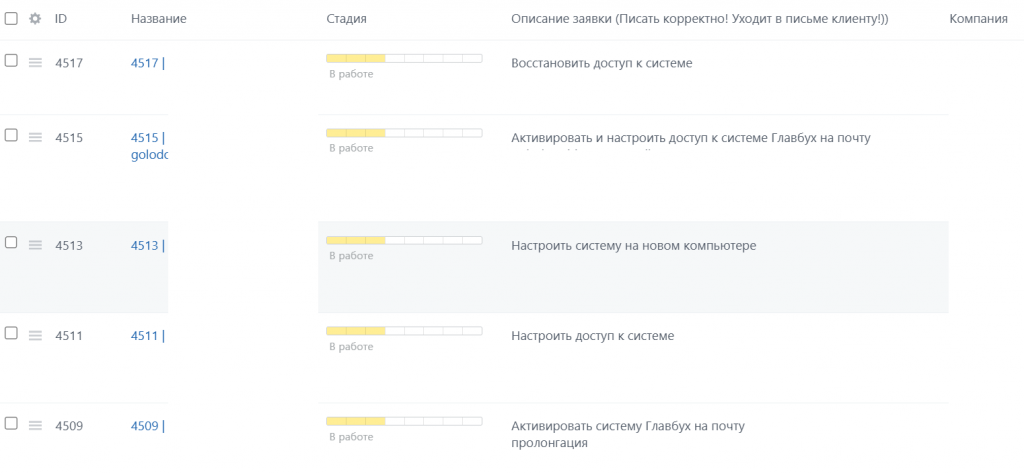Set stage on 4517 progress bar
1024x474 pixels.
[x=404, y=59]
